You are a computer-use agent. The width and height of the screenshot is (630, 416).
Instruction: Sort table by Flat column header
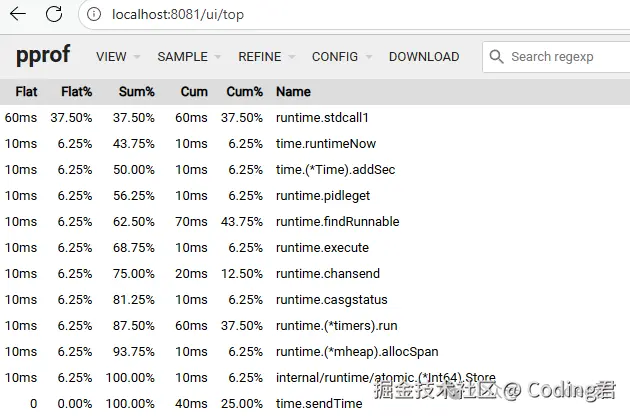pyautogui.click(x=26, y=91)
